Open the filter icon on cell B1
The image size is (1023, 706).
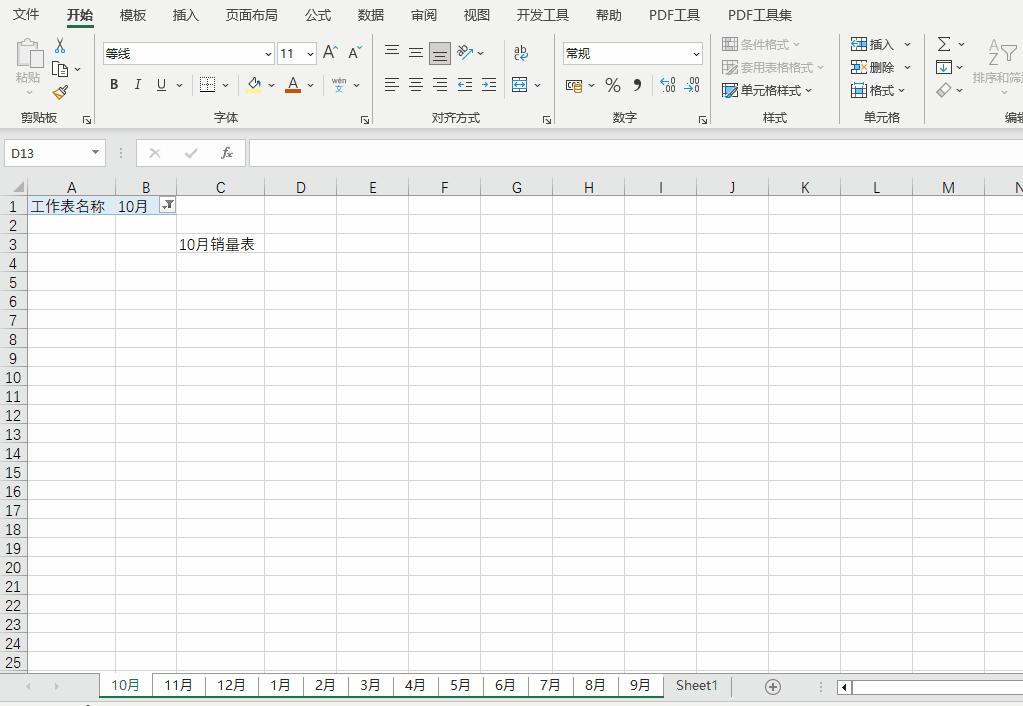[168, 206]
